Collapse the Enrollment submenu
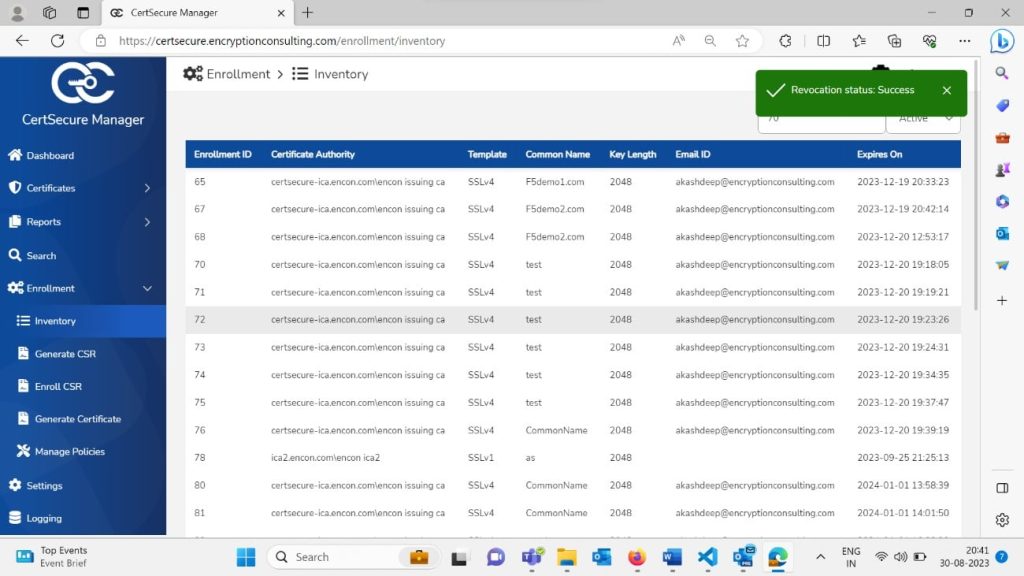The width and height of the screenshot is (1024, 576). click(147, 289)
